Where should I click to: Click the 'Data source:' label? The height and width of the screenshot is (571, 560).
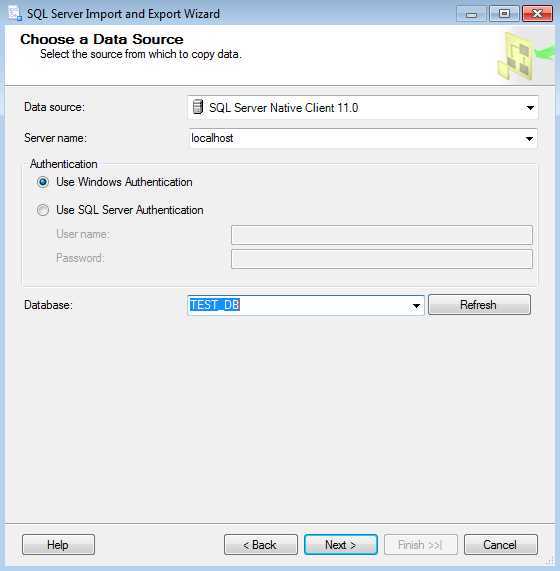coord(54,107)
